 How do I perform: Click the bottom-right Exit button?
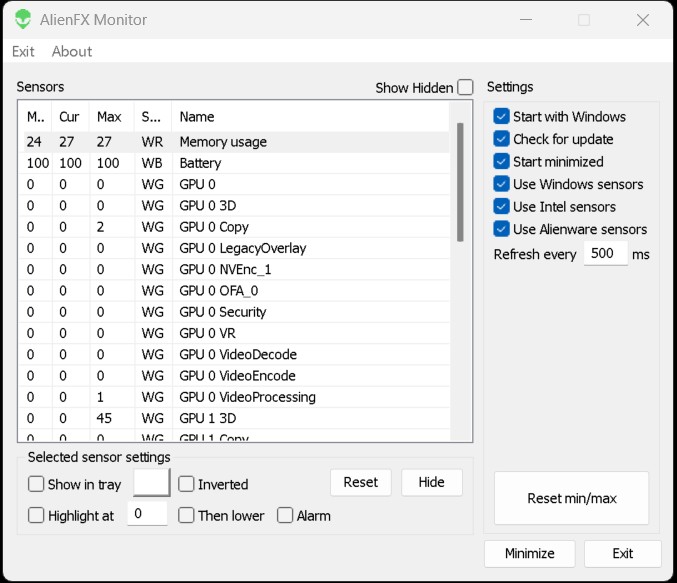pyautogui.click(x=623, y=554)
